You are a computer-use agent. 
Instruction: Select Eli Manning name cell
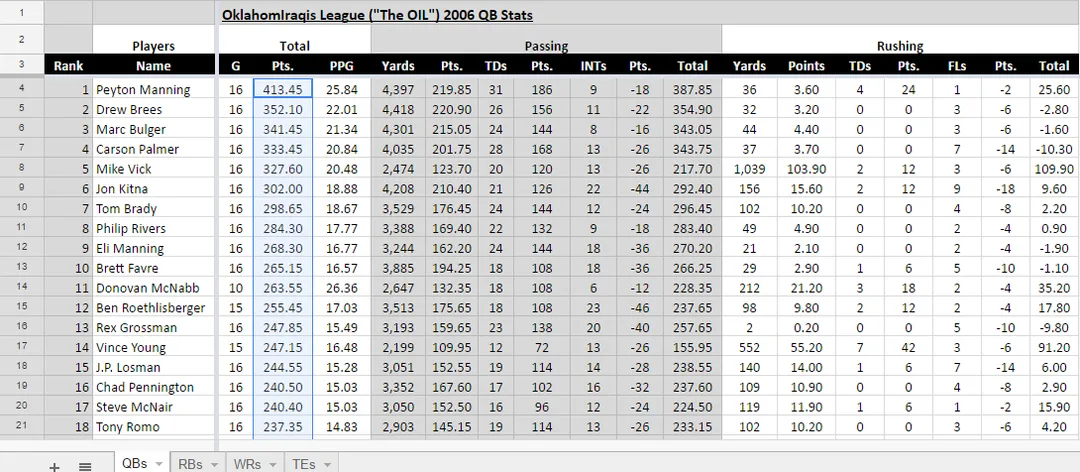coord(154,248)
